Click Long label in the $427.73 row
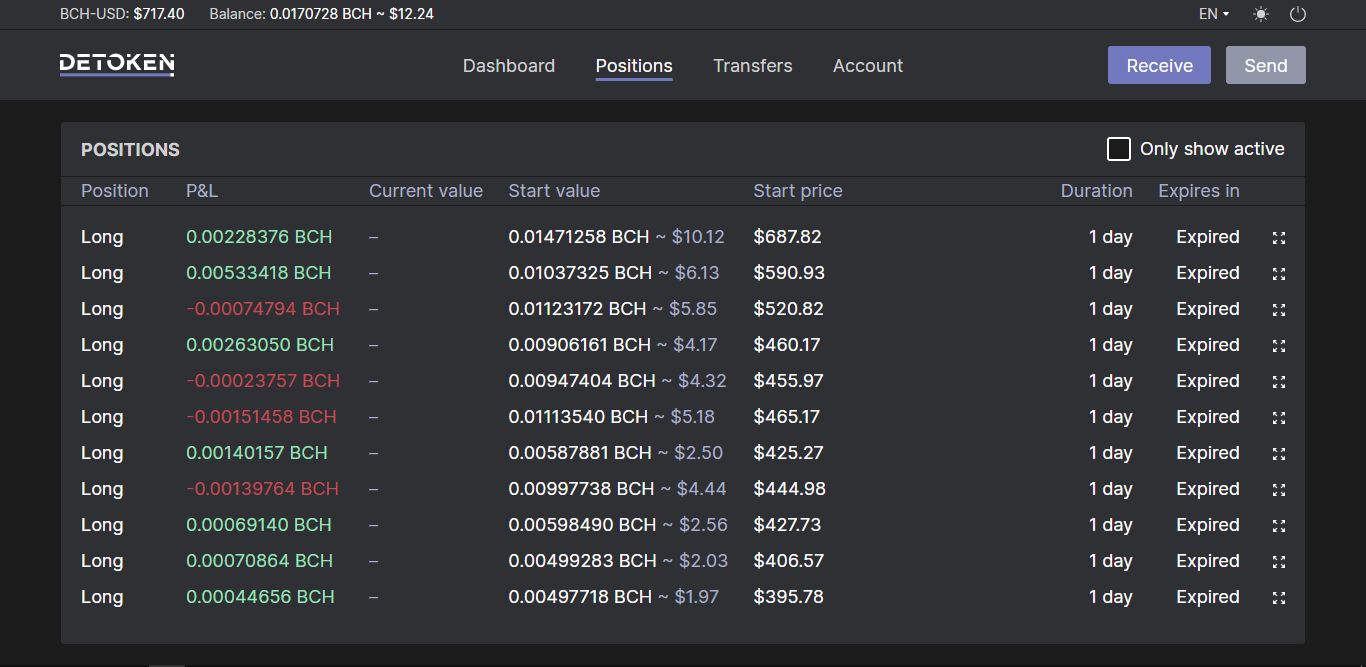 click(102, 525)
